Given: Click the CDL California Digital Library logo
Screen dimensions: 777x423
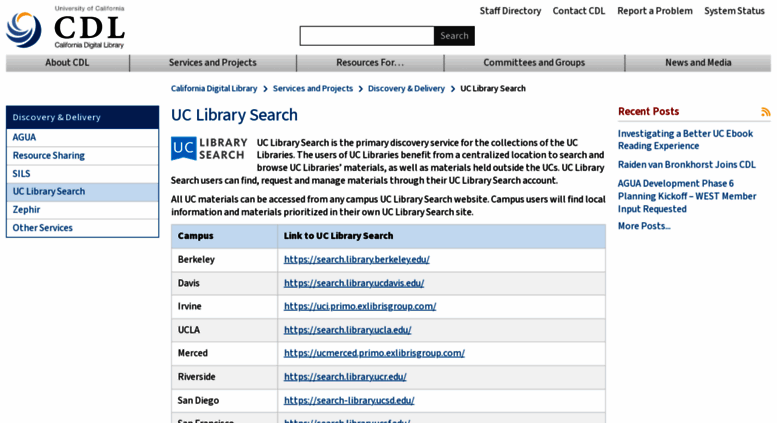Looking at the screenshot, I should [65, 27].
